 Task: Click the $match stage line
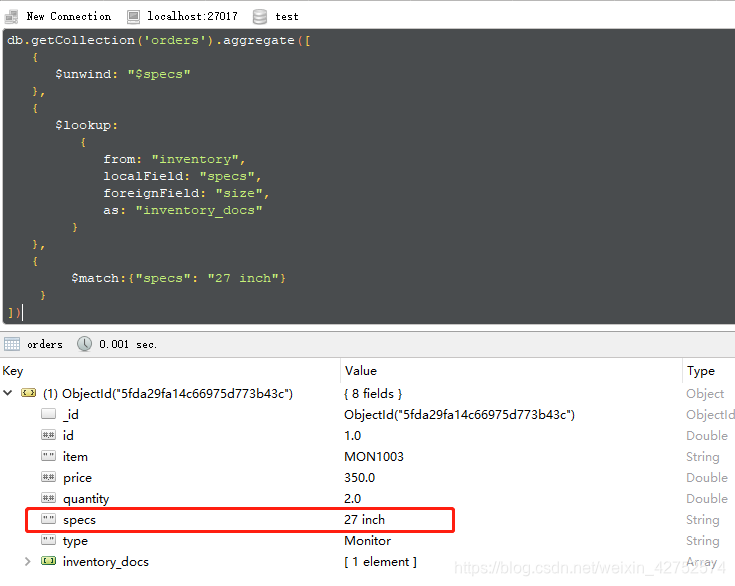coord(178,278)
